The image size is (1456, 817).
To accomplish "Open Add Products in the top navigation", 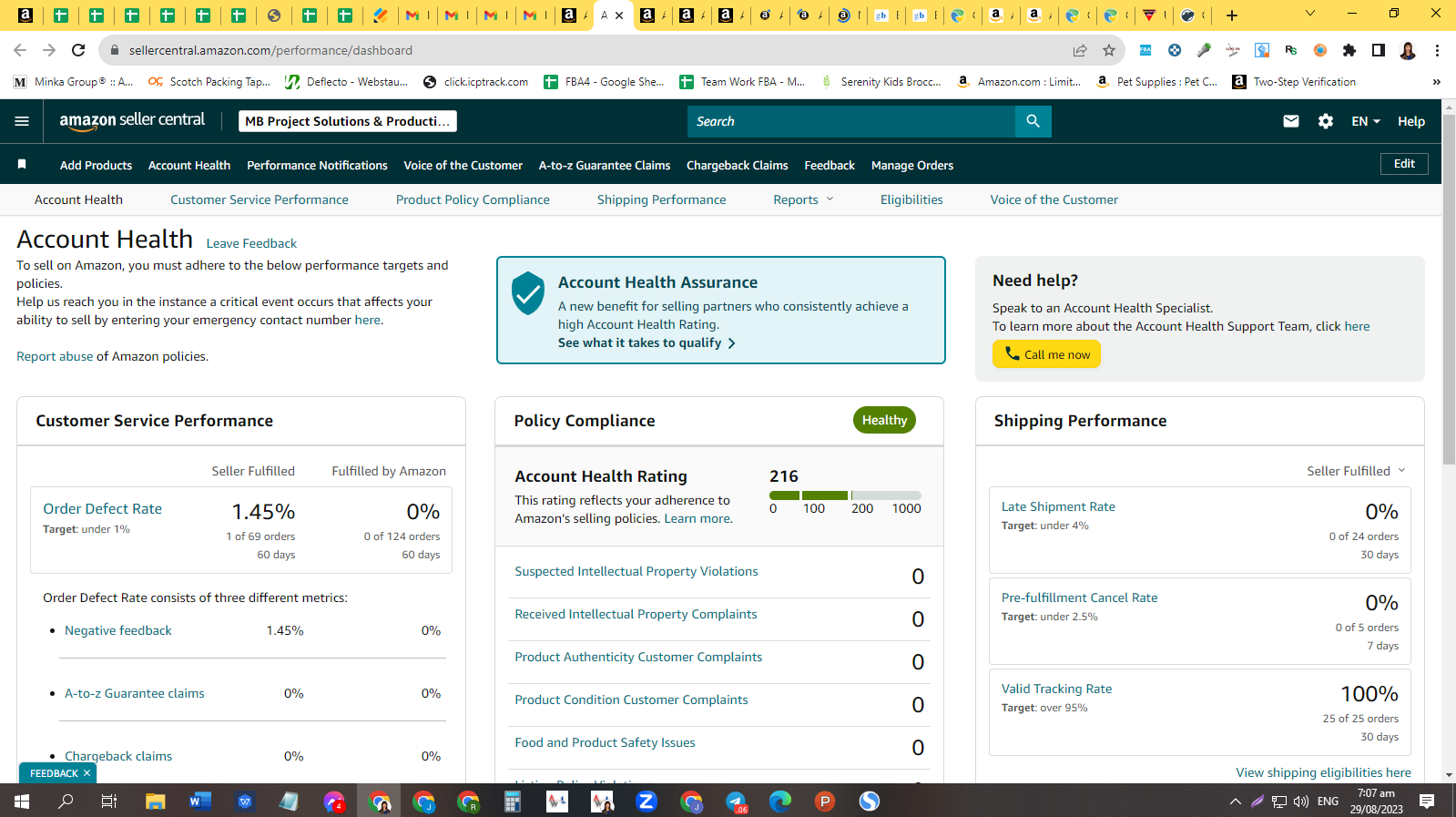I will [x=96, y=165].
